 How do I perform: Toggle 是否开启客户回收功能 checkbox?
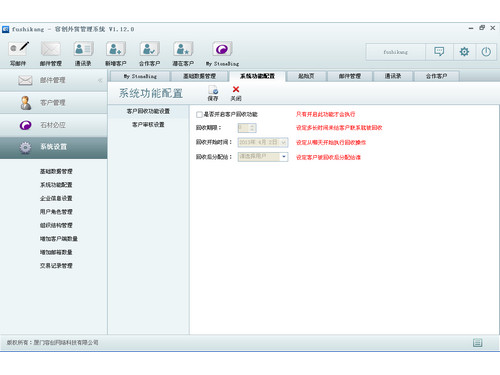click(x=199, y=115)
